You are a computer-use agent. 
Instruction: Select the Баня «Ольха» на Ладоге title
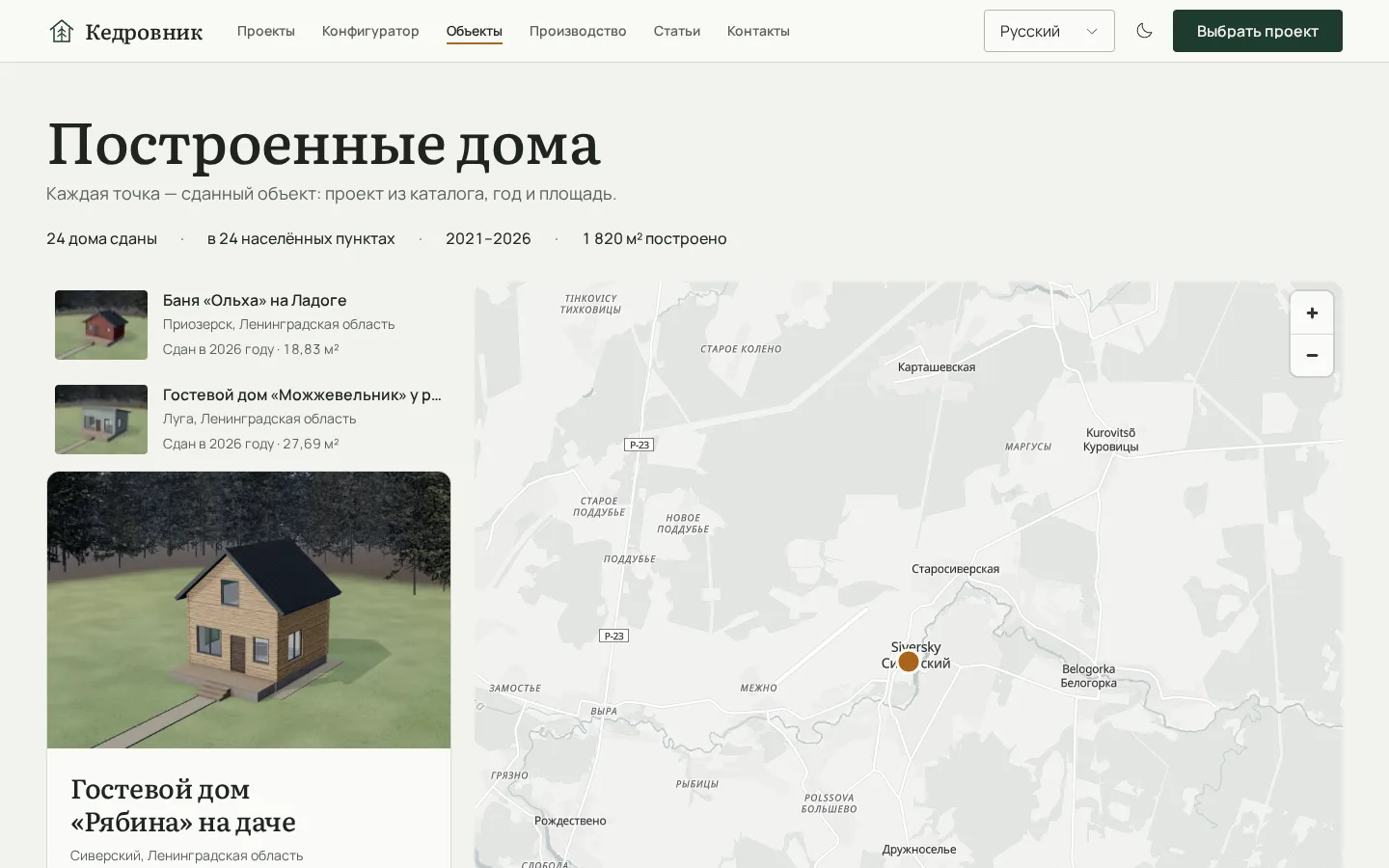tap(255, 300)
